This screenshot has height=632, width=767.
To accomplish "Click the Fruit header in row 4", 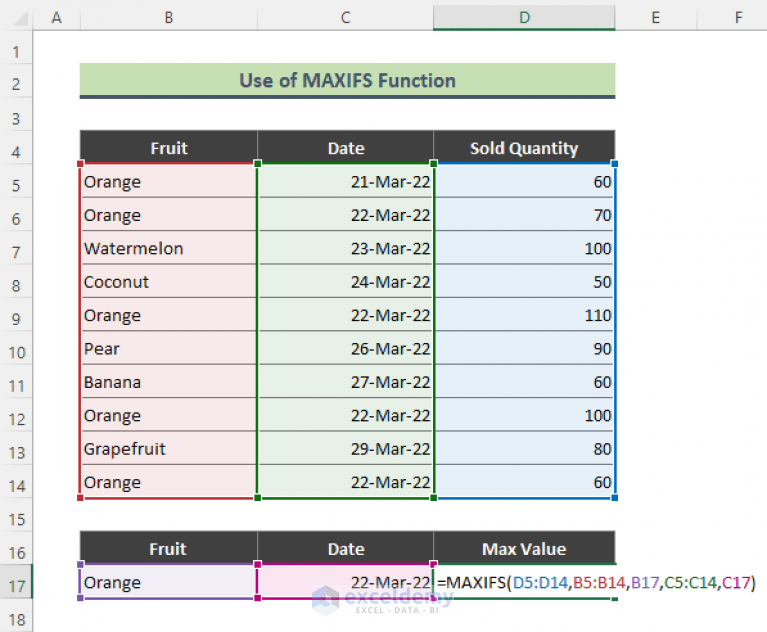I will pyautogui.click(x=169, y=148).
